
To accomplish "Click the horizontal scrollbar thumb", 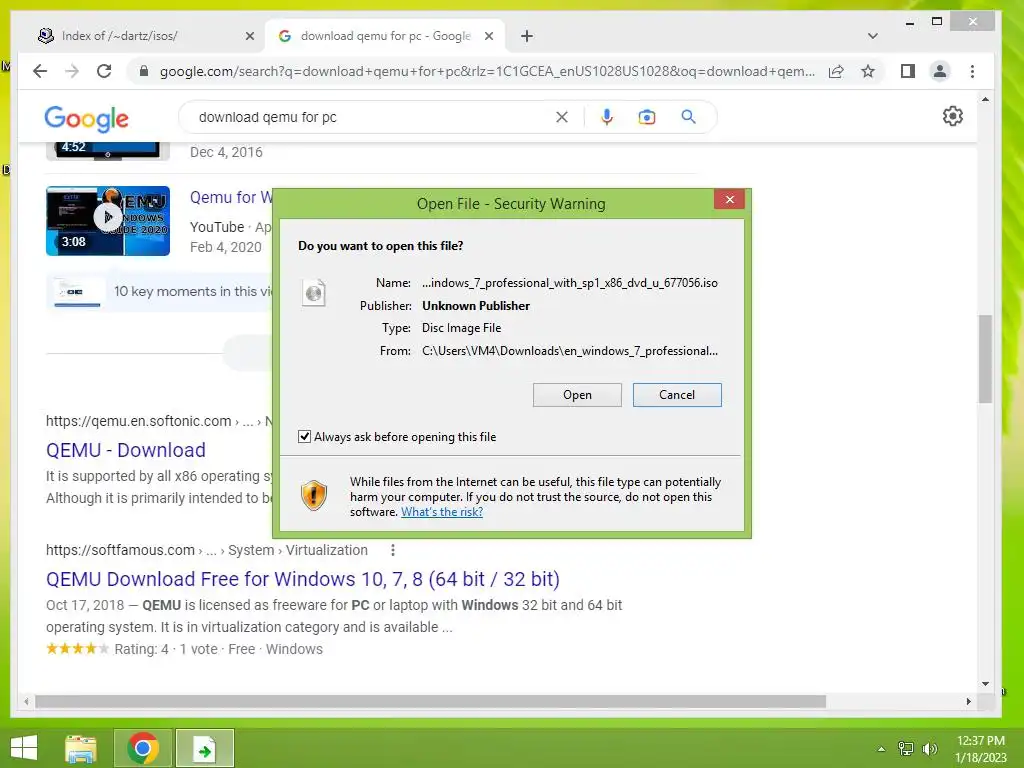I will [x=431, y=701].
